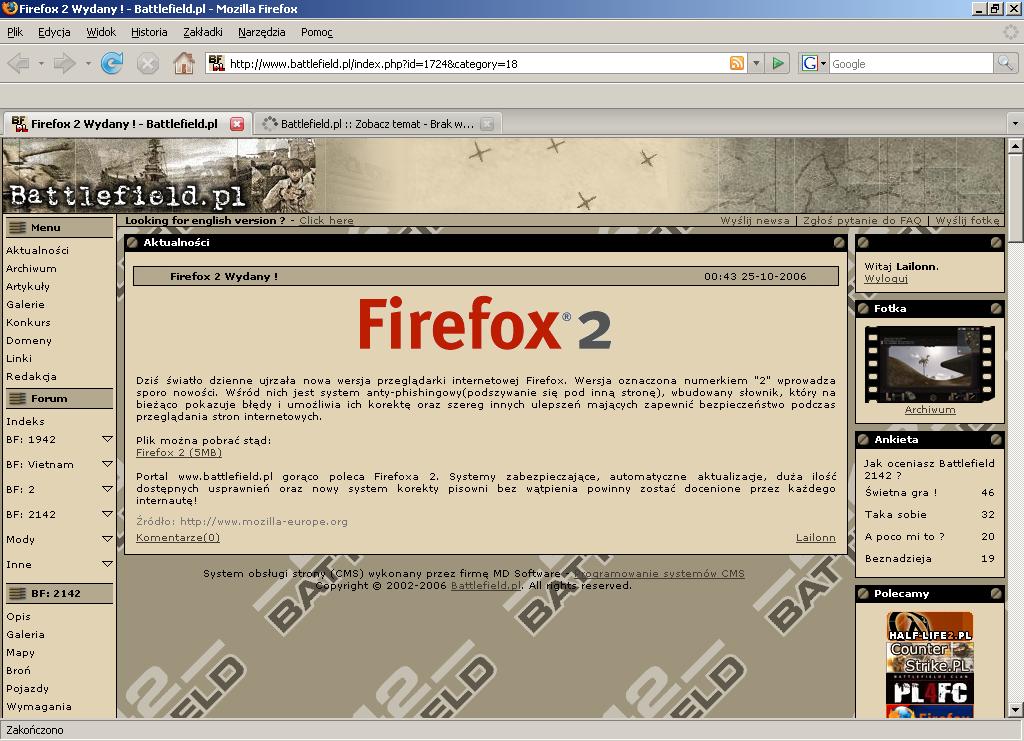This screenshot has width=1024, height=741.
Task: Click the RSS feed icon in address bar
Action: 737,64
